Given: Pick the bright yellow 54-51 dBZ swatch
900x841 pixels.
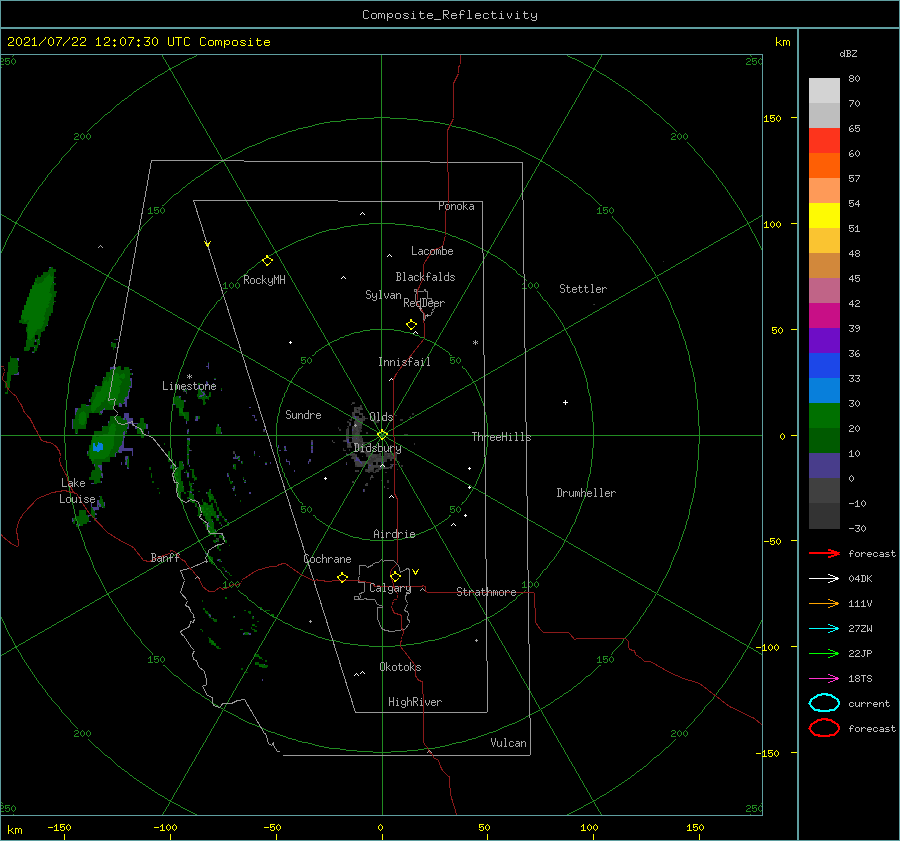Looking at the screenshot, I should (x=824, y=216).
